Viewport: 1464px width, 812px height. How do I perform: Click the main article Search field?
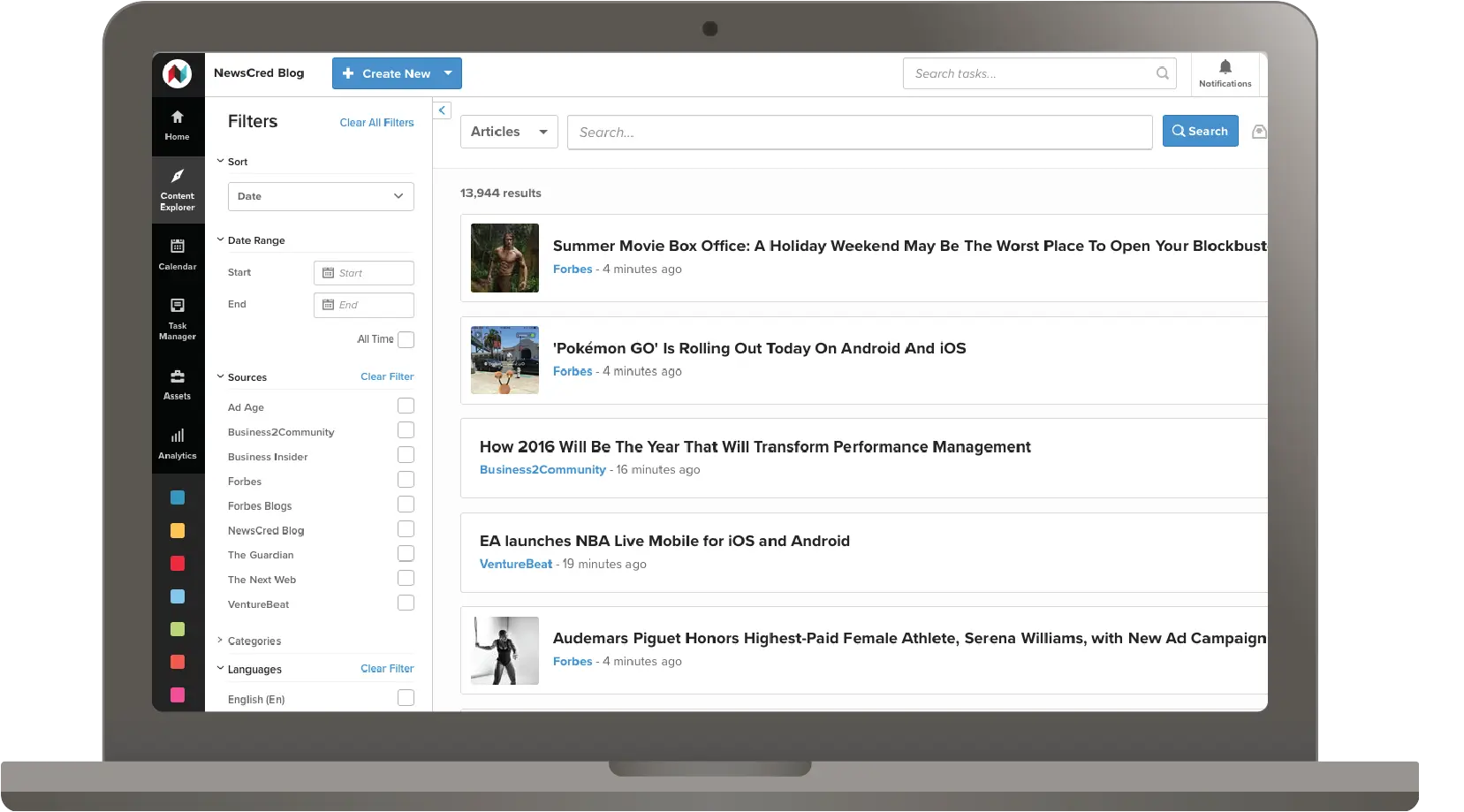(x=860, y=133)
